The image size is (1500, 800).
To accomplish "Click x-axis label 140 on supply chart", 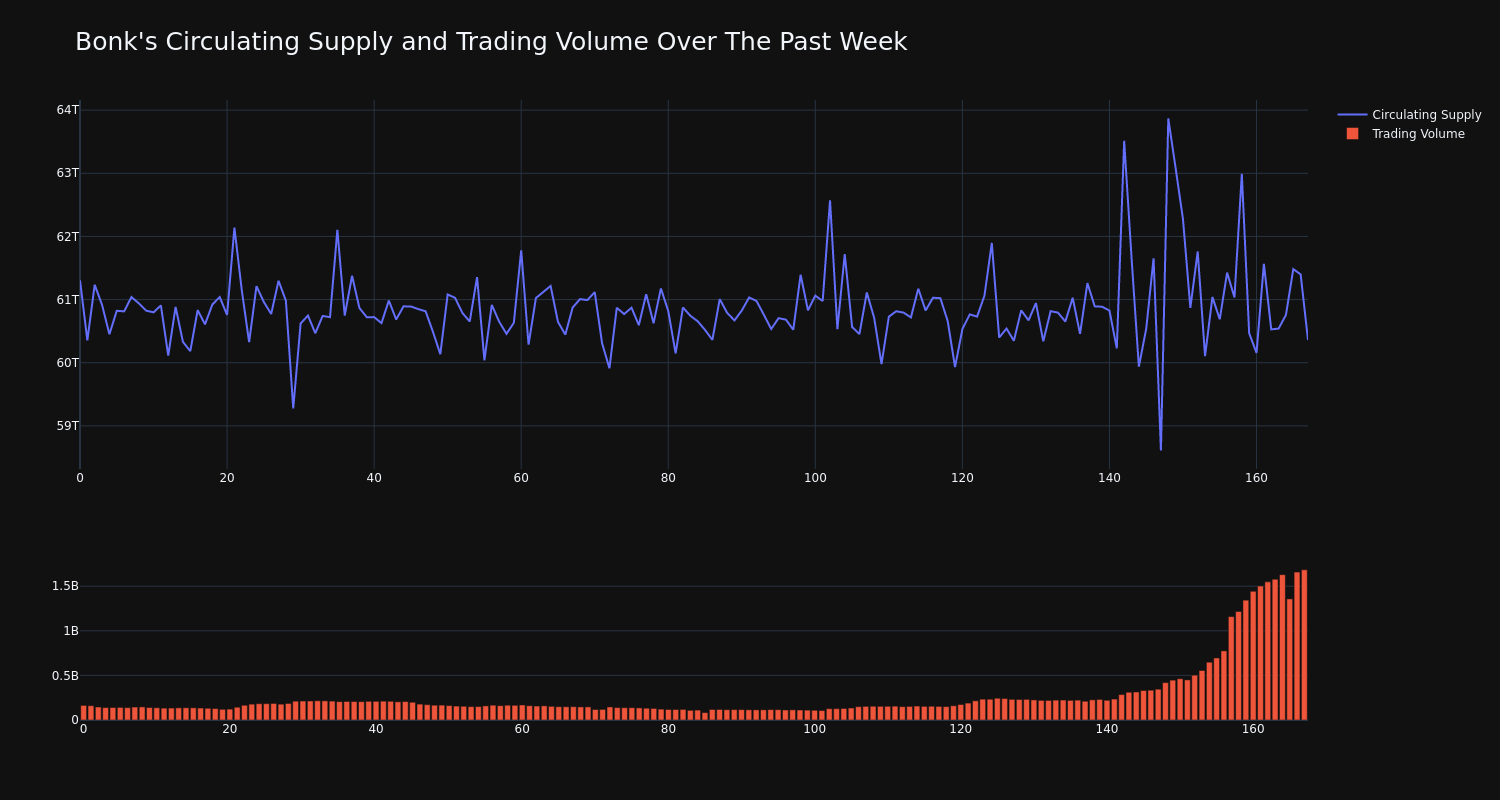I will pyautogui.click(x=1109, y=478).
